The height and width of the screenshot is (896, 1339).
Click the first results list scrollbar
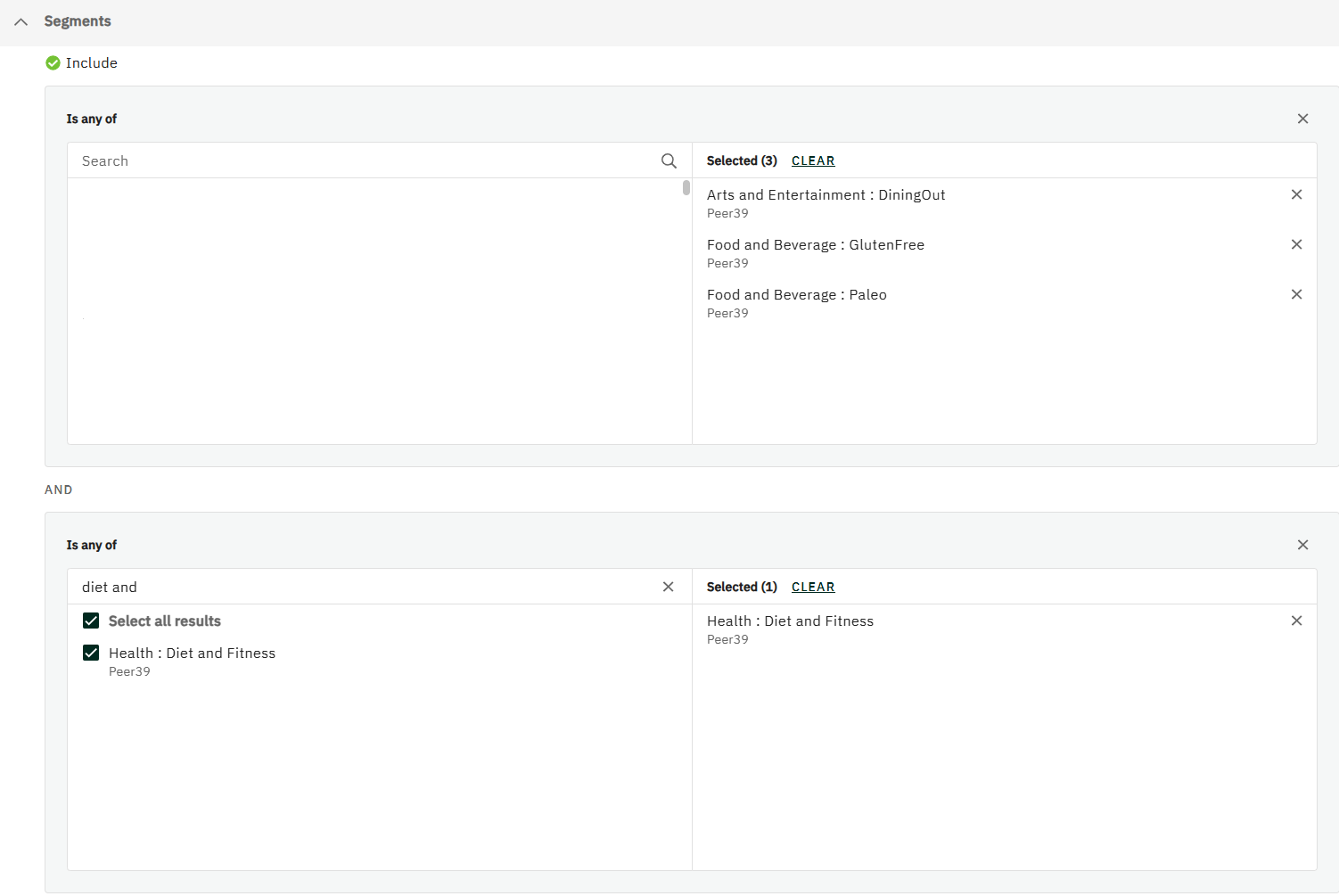pos(686,188)
